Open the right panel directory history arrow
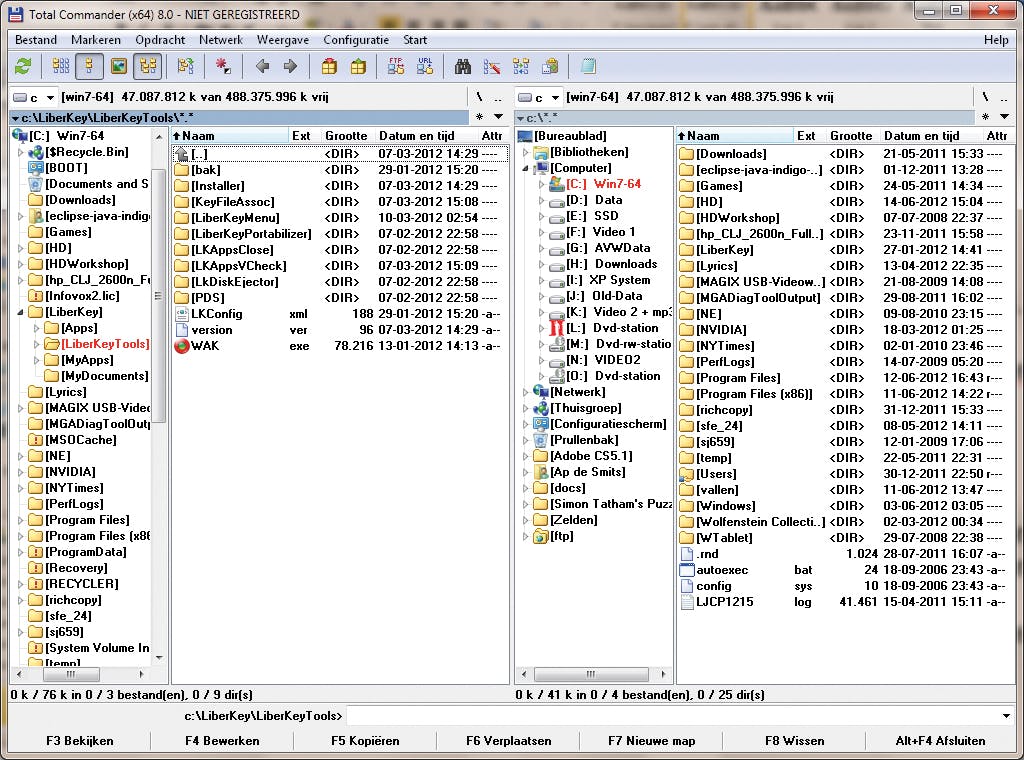The image size is (1024, 760). [x=1004, y=117]
